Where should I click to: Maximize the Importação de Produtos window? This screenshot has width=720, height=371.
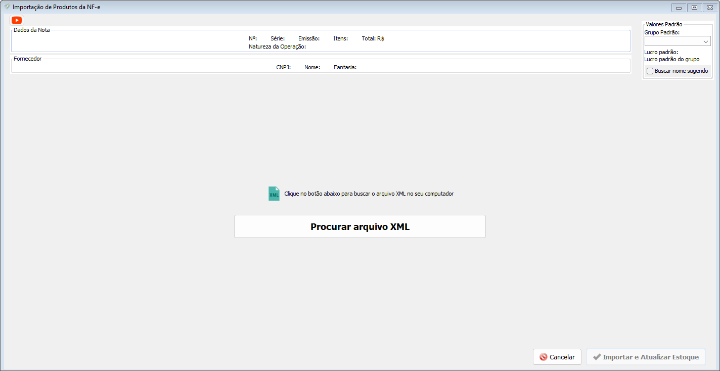[x=694, y=7]
